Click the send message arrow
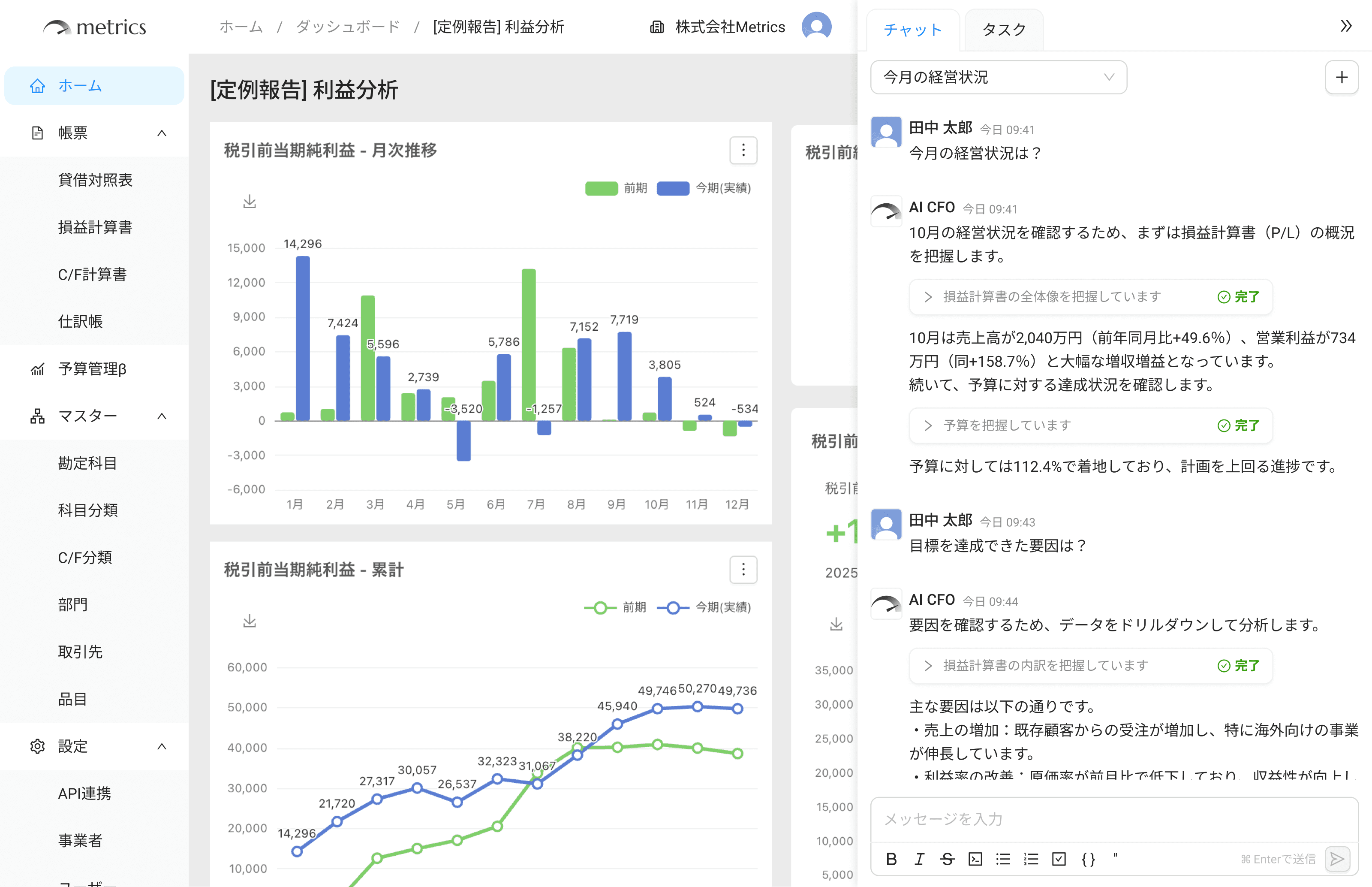 pyautogui.click(x=1337, y=860)
